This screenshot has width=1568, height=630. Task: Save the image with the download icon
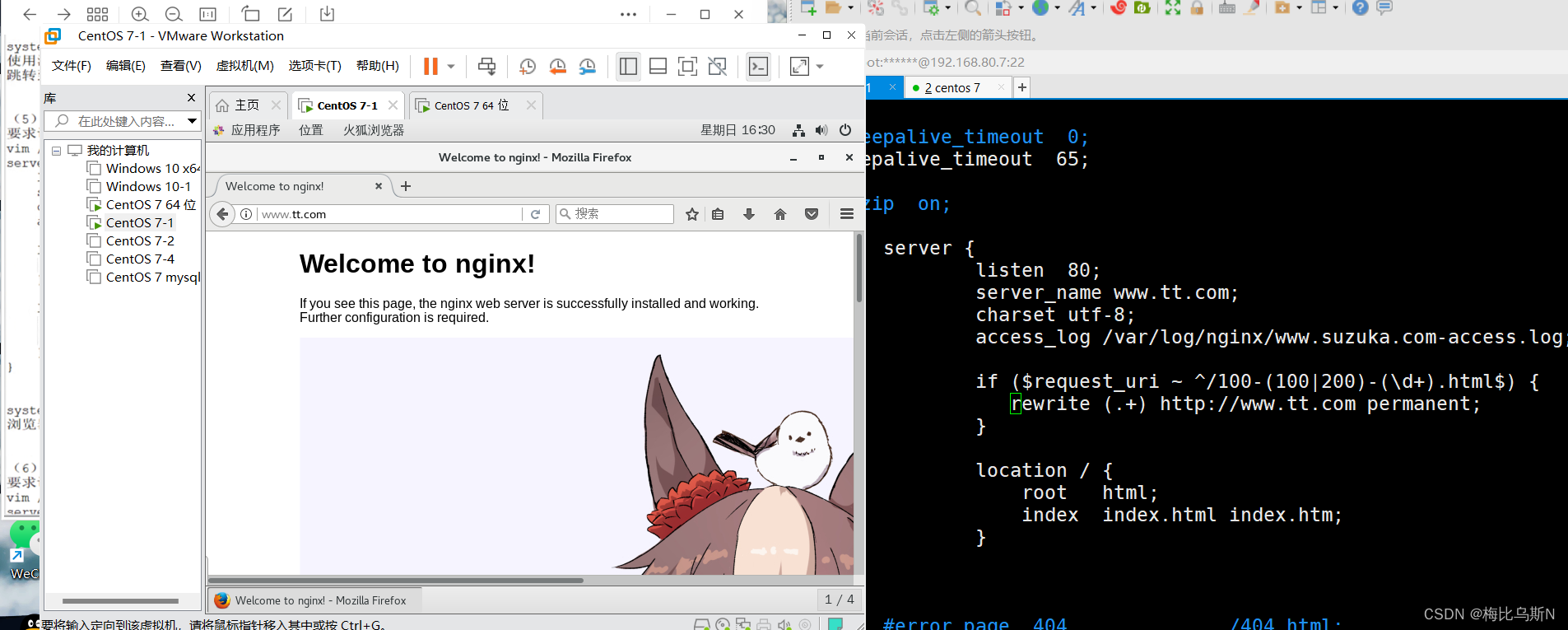pyautogui.click(x=327, y=14)
